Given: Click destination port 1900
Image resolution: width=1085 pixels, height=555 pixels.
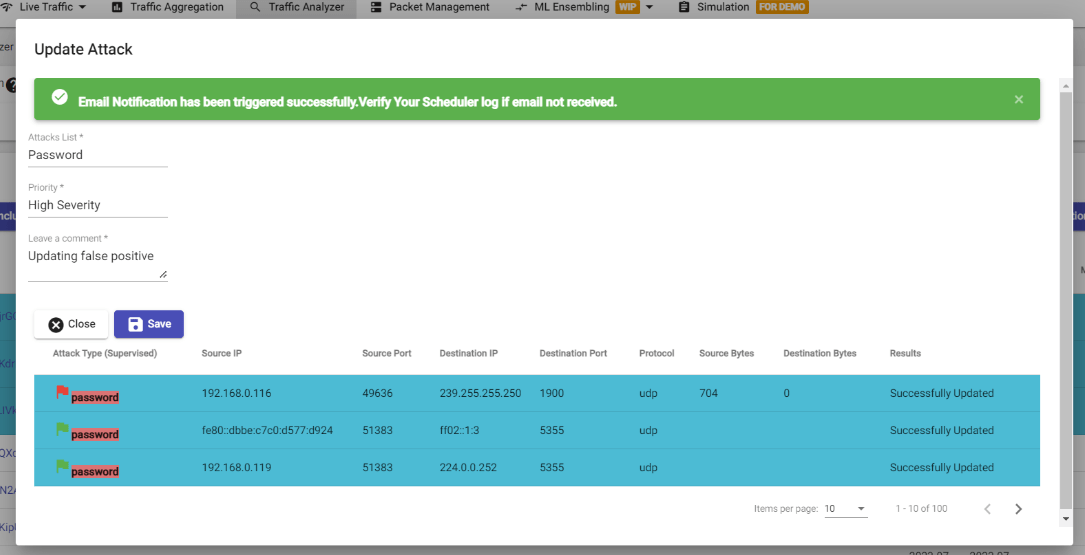Looking at the screenshot, I should 551,393.
